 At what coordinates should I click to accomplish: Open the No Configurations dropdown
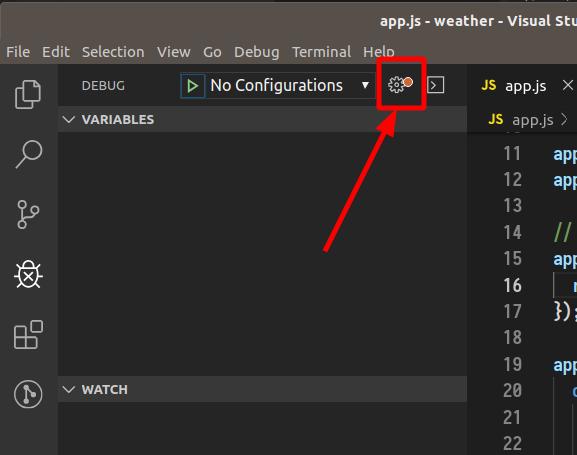click(289, 86)
